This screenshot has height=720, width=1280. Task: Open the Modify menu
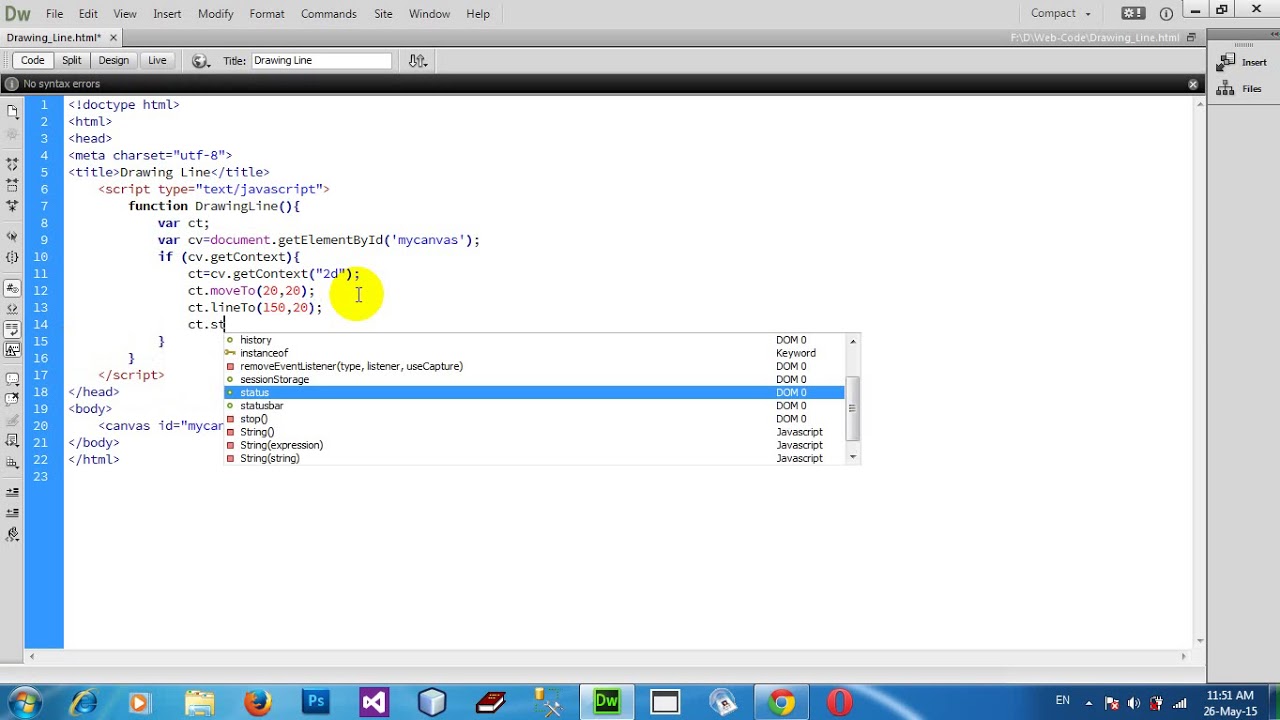[215, 14]
